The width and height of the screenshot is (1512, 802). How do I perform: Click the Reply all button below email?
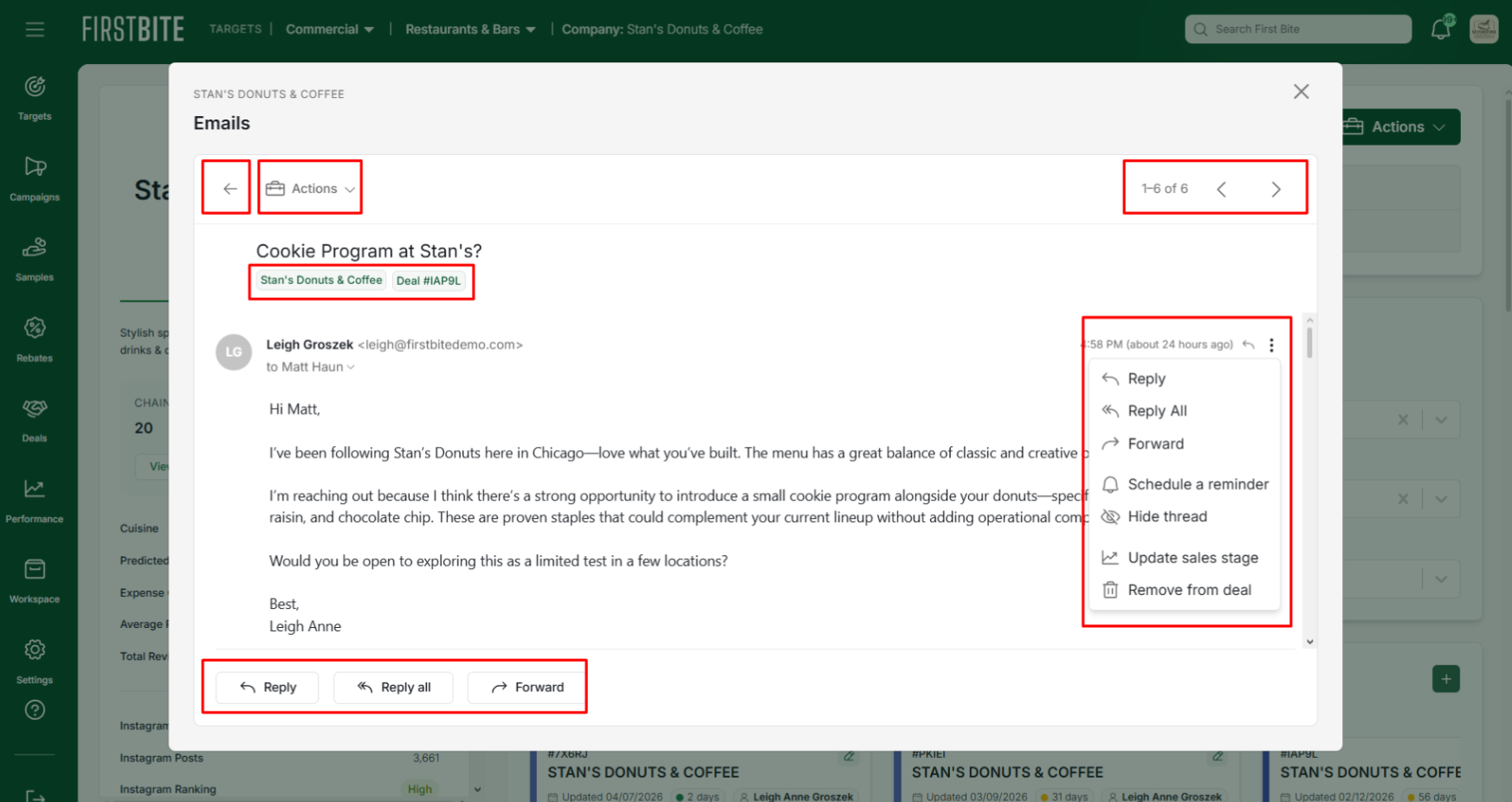394,688
